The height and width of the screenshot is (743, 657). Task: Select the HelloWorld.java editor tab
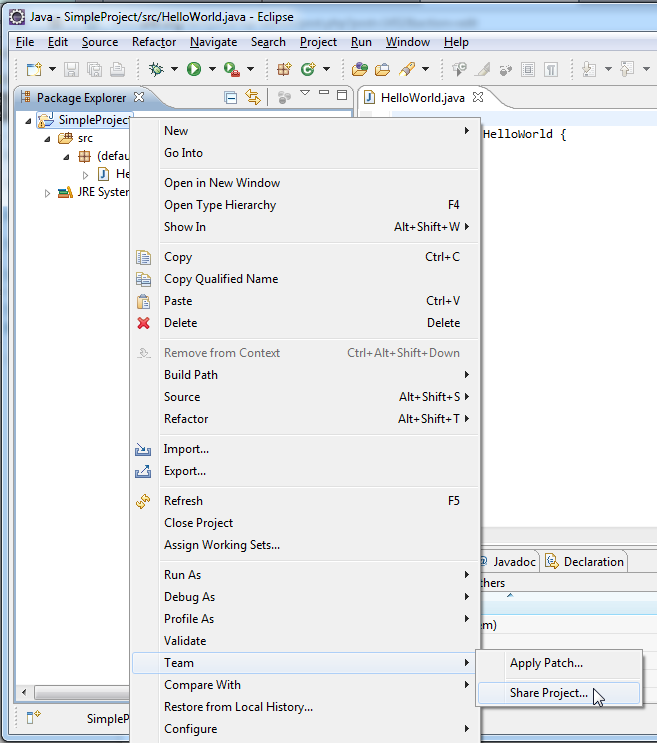pos(423,98)
